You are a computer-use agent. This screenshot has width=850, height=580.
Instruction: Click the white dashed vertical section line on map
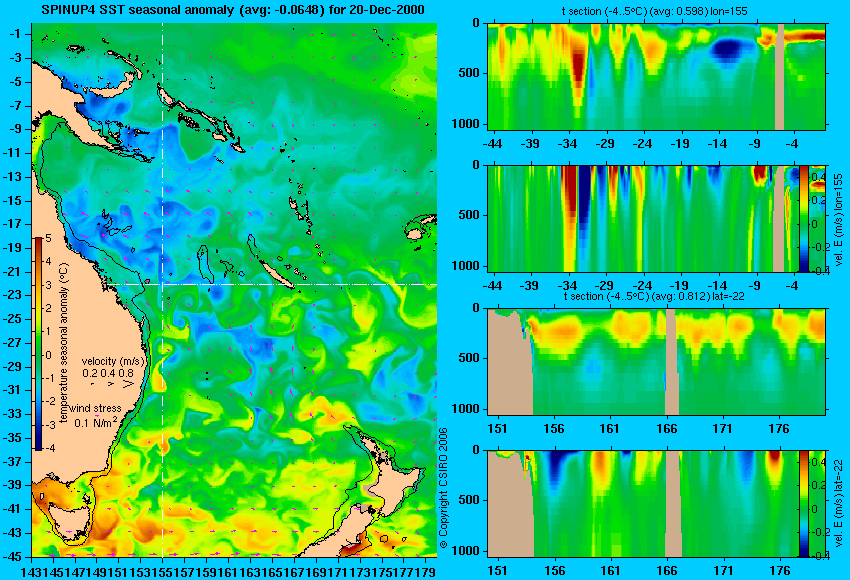pos(163,290)
